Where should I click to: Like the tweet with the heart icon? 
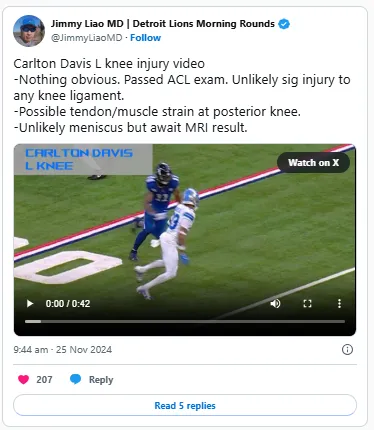coord(23,379)
